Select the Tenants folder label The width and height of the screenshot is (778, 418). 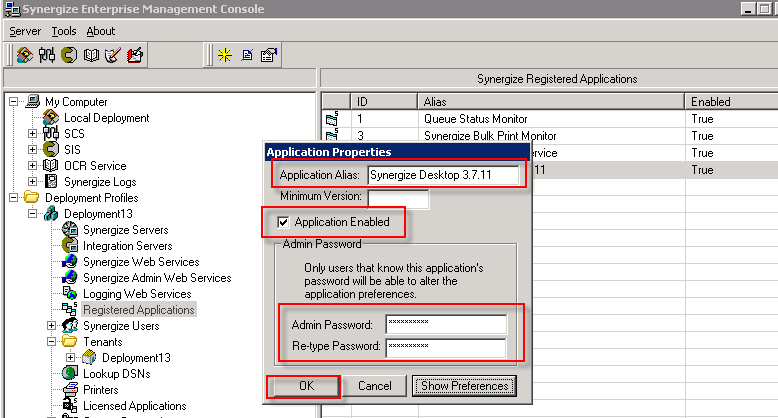[103, 342]
